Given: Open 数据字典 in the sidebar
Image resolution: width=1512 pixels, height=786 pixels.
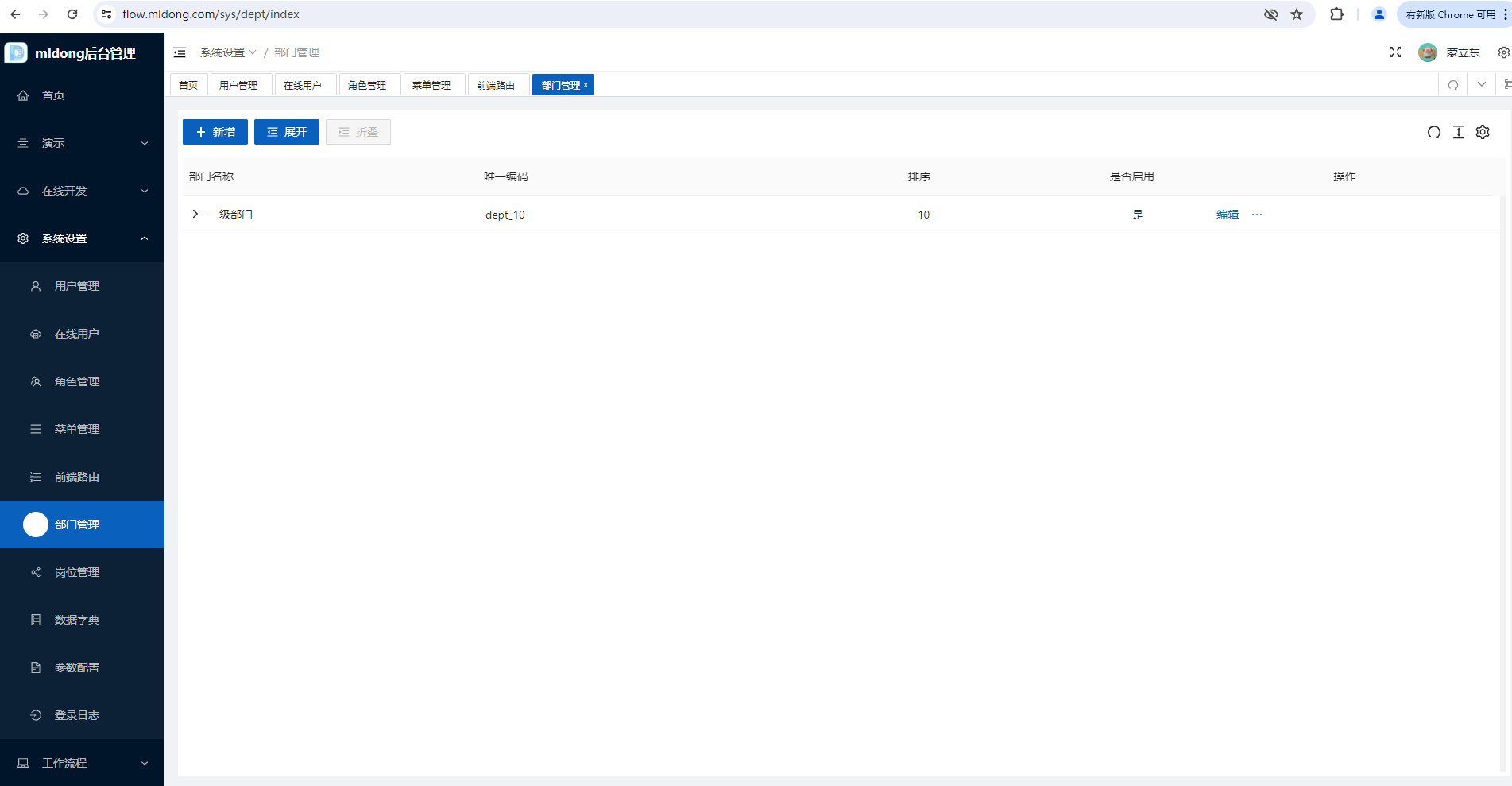Looking at the screenshot, I should tap(82, 620).
